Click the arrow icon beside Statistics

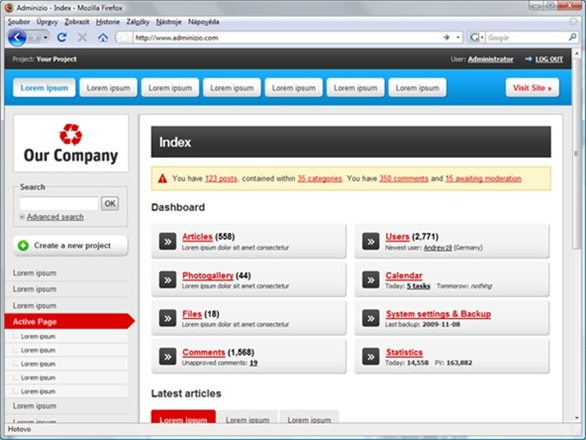pyautogui.click(x=371, y=357)
